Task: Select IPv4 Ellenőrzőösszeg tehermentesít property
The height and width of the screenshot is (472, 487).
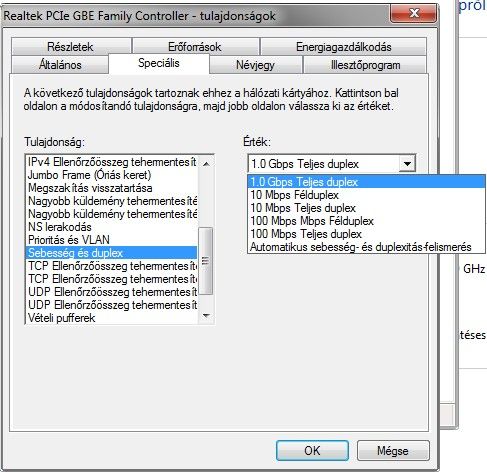Action: (x=112, y=162)
